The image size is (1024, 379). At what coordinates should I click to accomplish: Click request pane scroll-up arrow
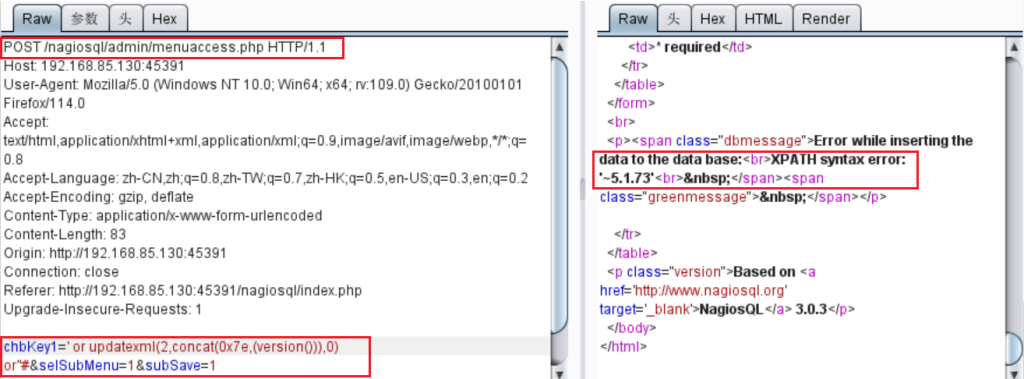pyautogui.click(x=560, y=46)
